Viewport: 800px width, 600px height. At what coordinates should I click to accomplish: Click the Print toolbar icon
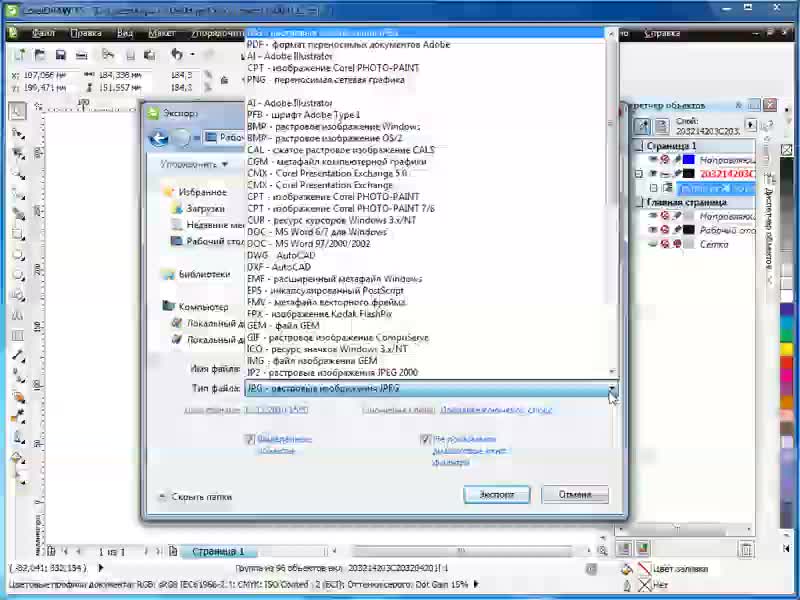click(x=82, y=55)
